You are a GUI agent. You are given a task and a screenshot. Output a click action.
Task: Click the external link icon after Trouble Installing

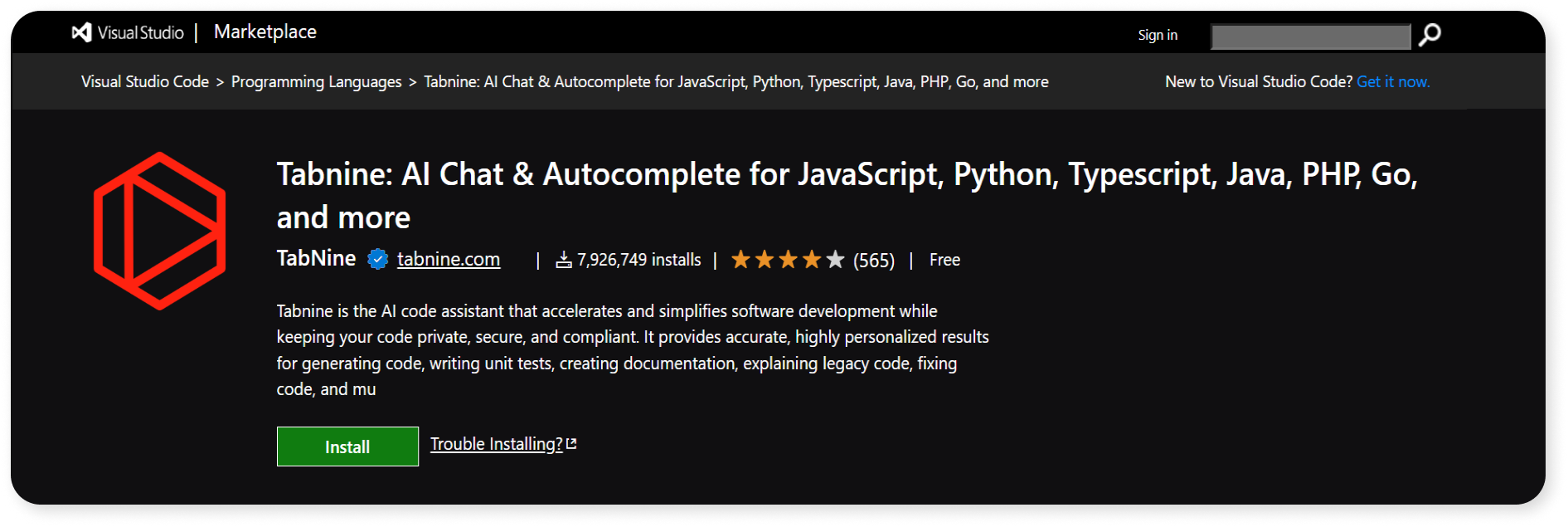(571, 444)
